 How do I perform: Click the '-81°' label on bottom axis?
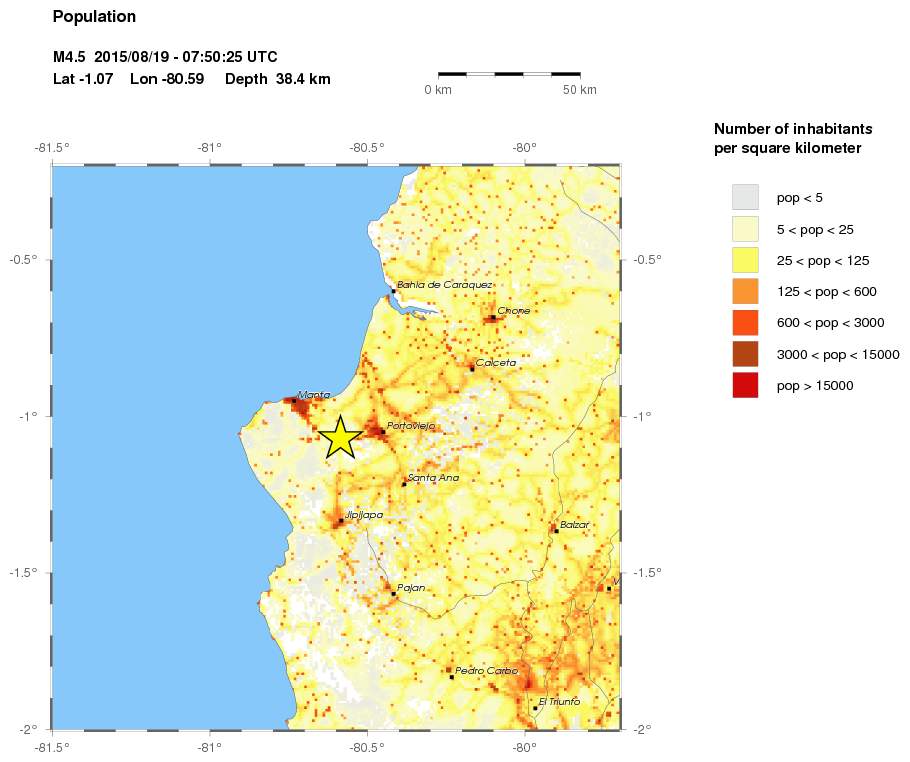209,747
